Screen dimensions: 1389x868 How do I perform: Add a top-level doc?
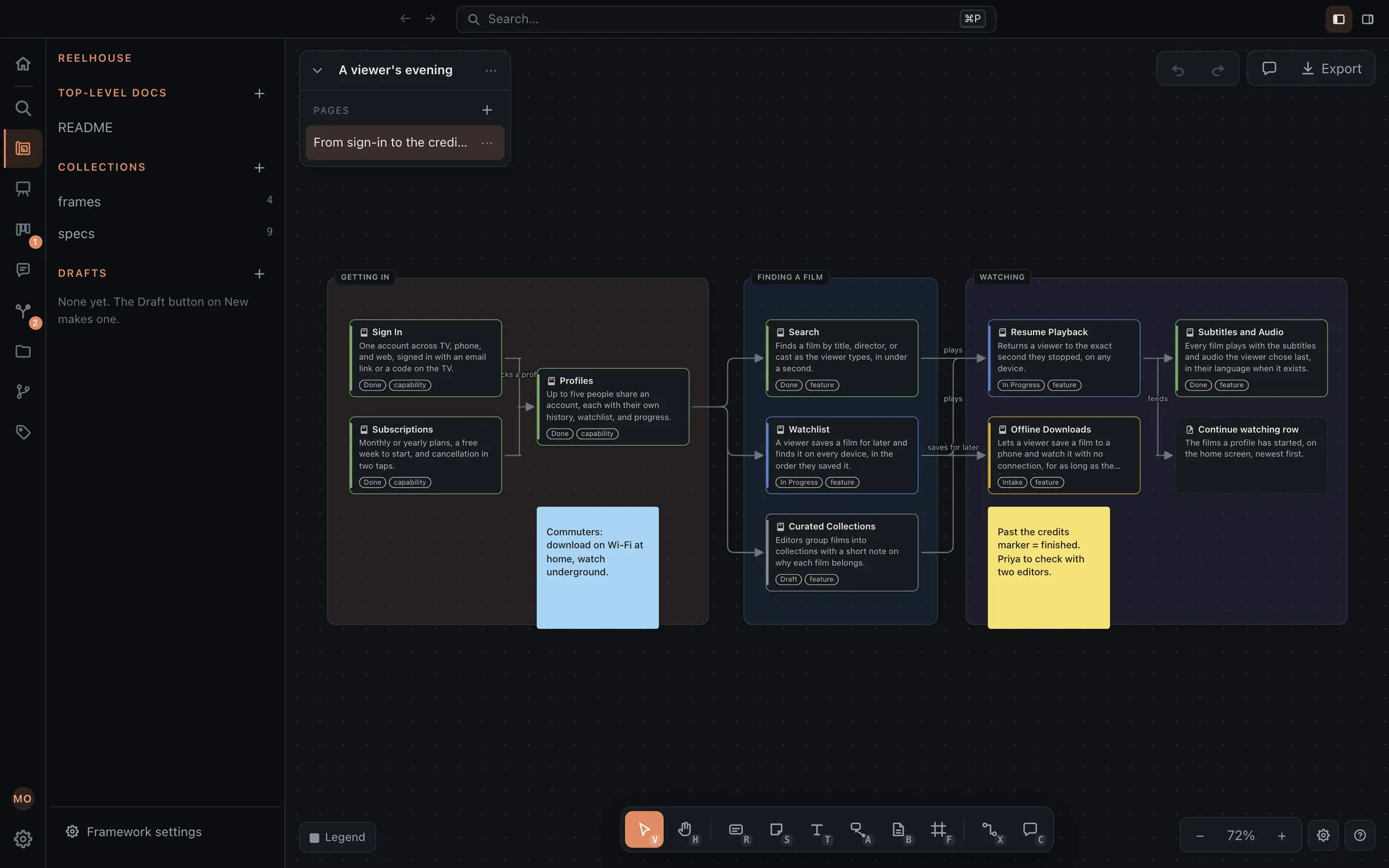point(259,93)
